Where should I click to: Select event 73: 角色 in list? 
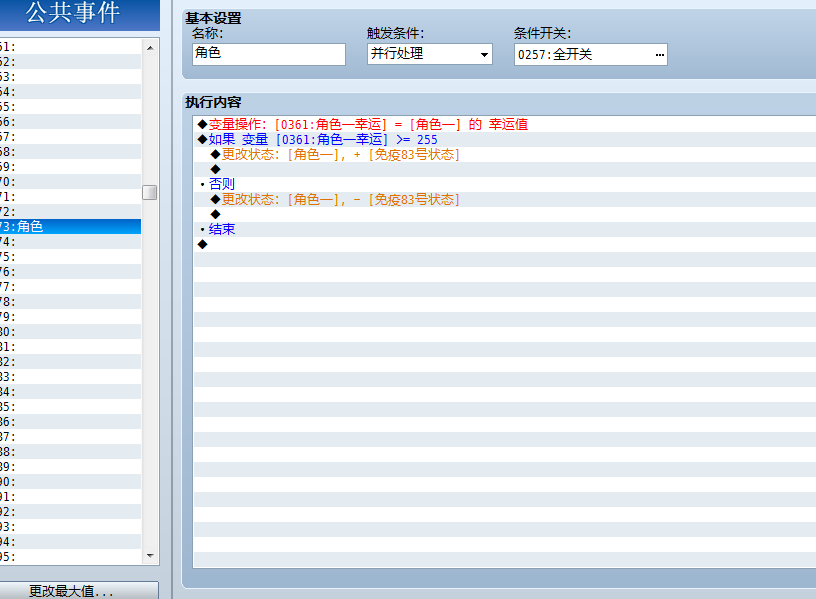(70, 226)
